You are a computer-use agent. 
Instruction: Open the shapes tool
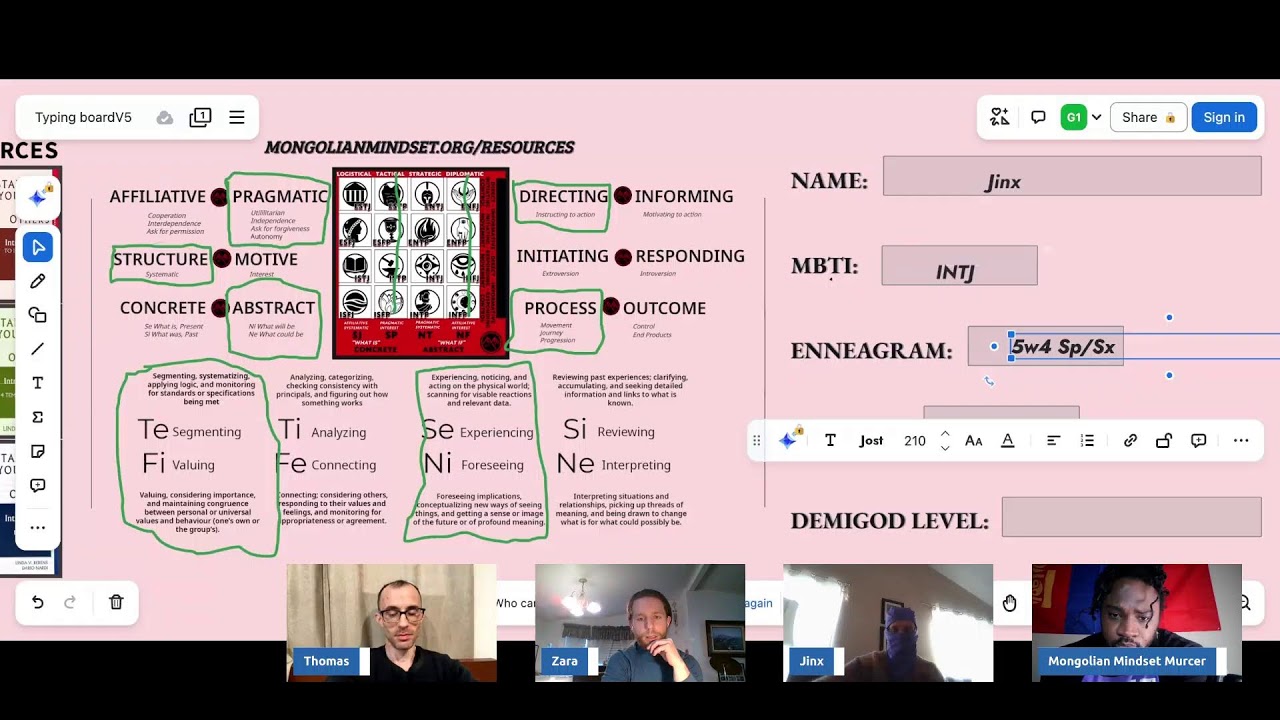click(x=38, y=315)
